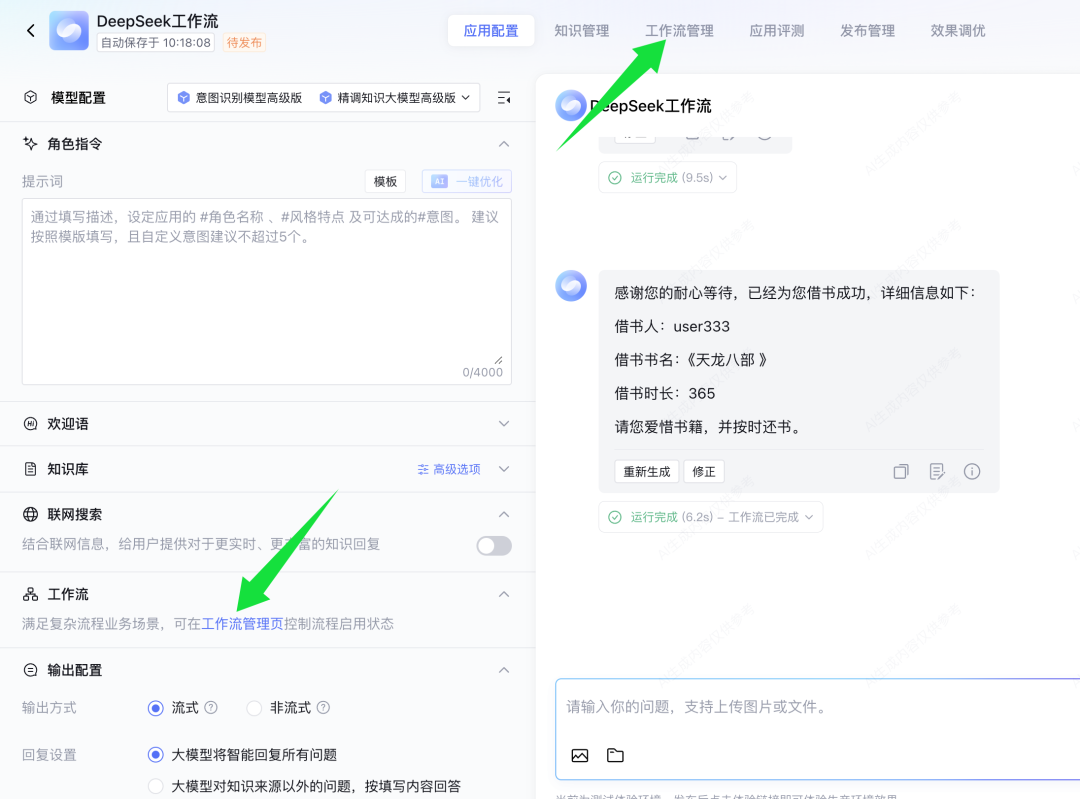Open the edit-note icon on the reply
Screen dimensions: 1080x799
937,471
